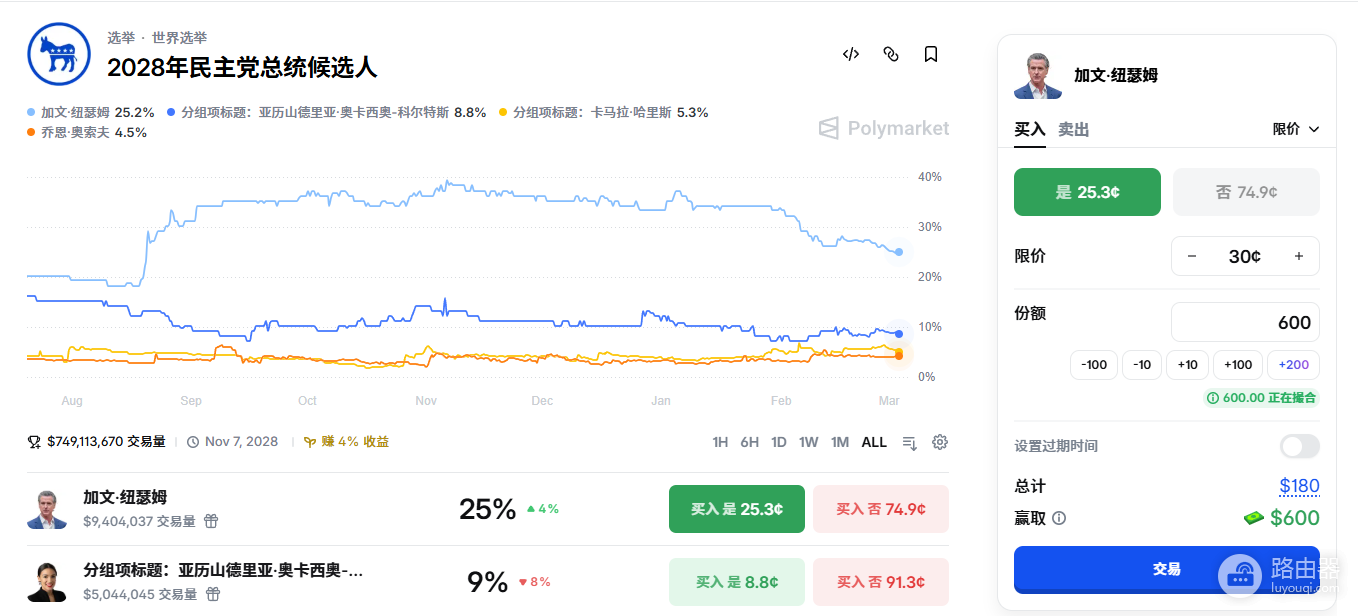
Task: Decrease limit price with minus button
Action: pos(1192,256)
